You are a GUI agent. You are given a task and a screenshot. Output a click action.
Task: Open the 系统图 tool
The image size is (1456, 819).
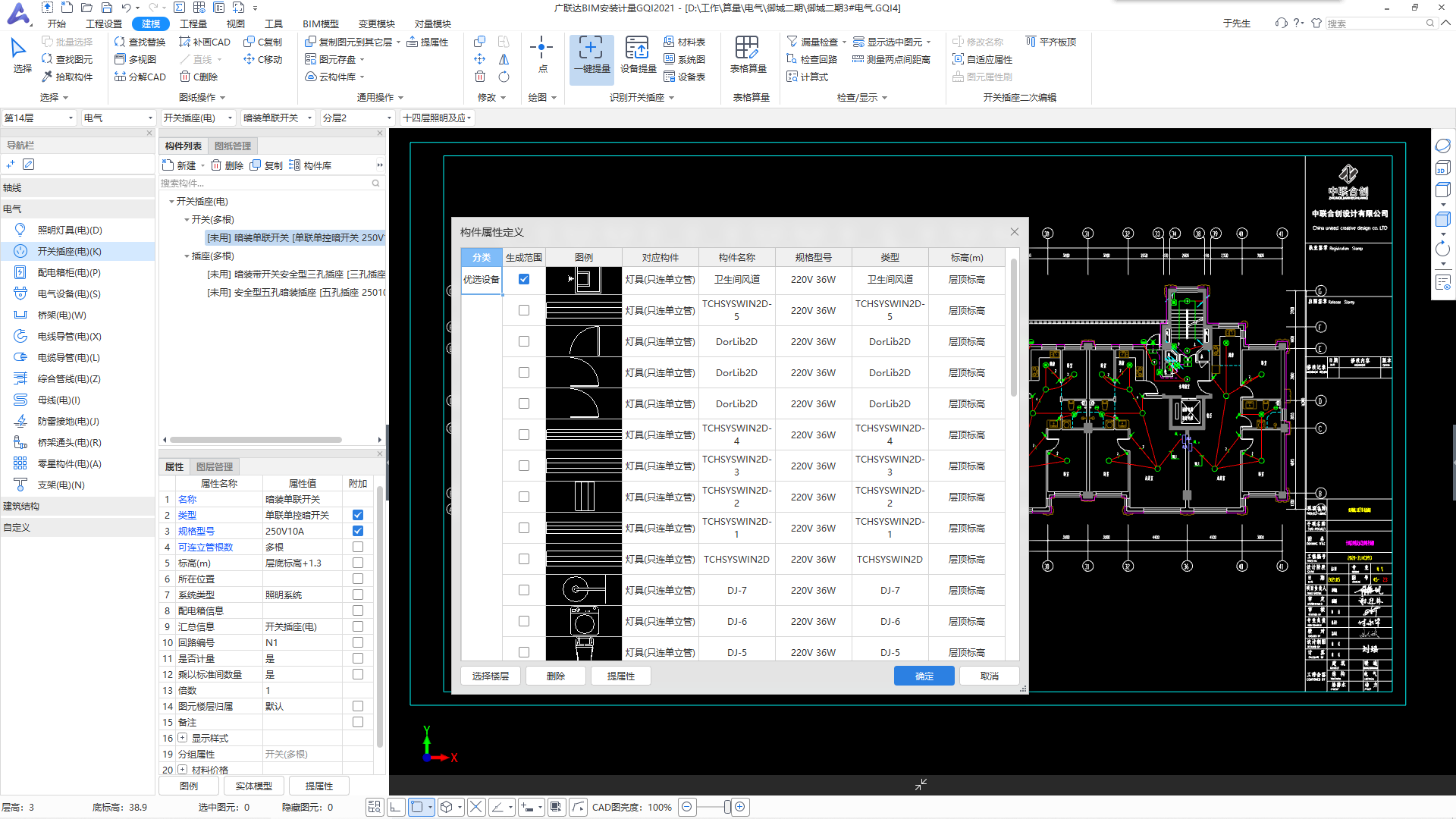684,59
